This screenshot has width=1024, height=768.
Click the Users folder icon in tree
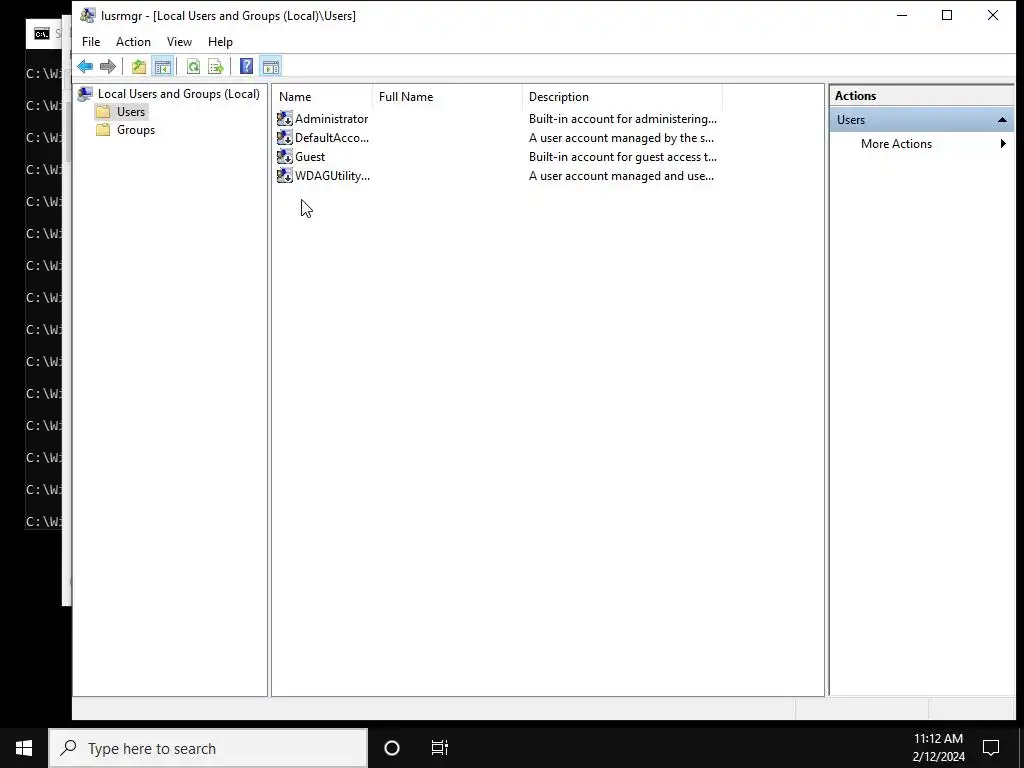click(103, 112)
